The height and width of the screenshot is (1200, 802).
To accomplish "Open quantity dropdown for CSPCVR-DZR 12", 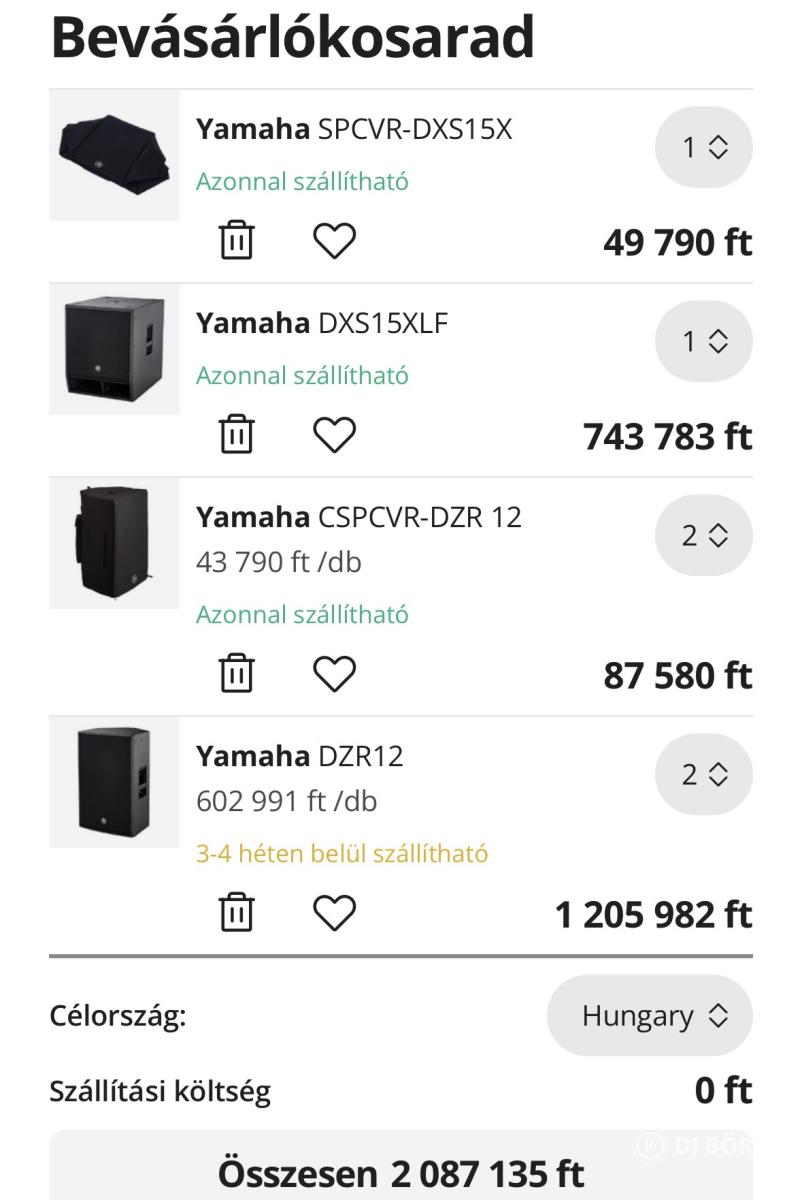I will pyautogui.click(x=703, y=536).
